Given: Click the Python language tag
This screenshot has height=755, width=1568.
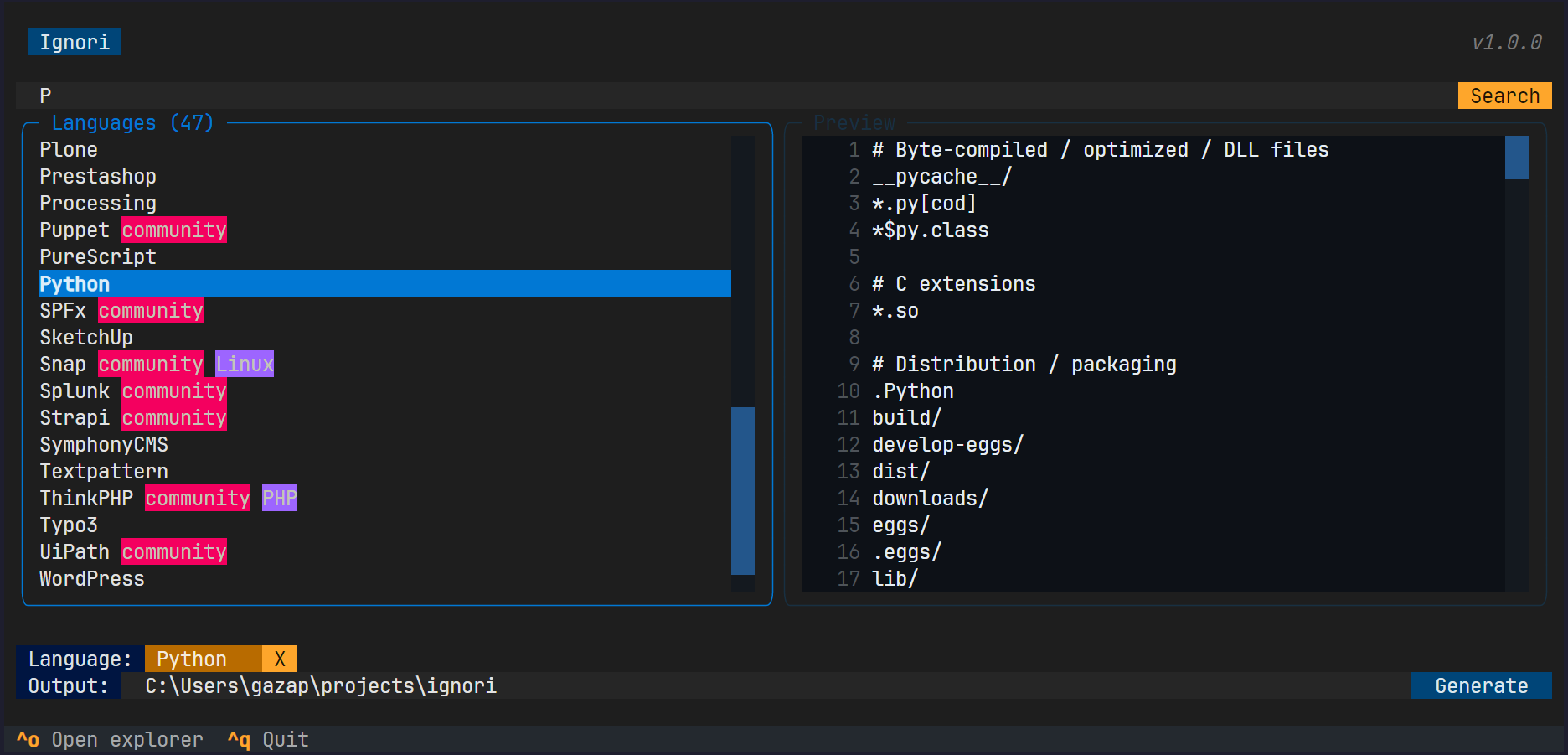Looking at the screenshot, I should coord(204,659).
